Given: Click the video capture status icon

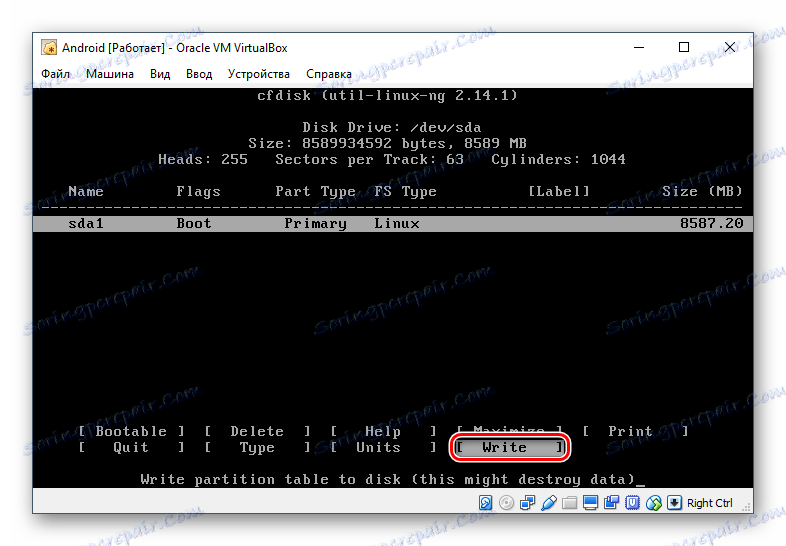Looking at the screenshot, I should 612,502.
